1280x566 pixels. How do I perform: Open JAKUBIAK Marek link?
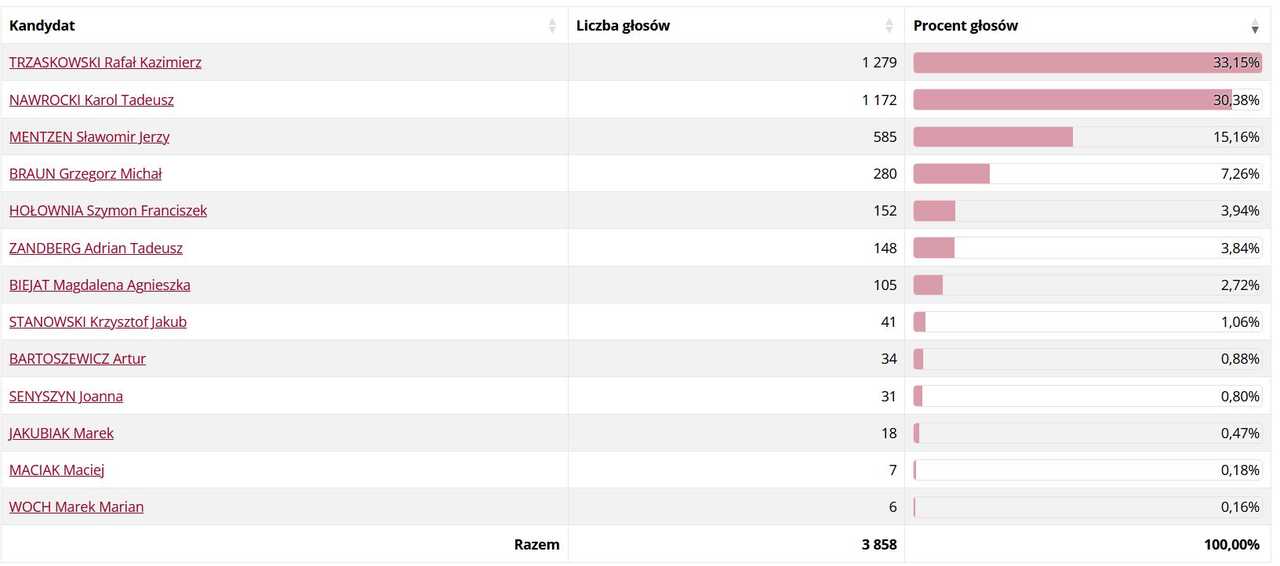[61, 433]
